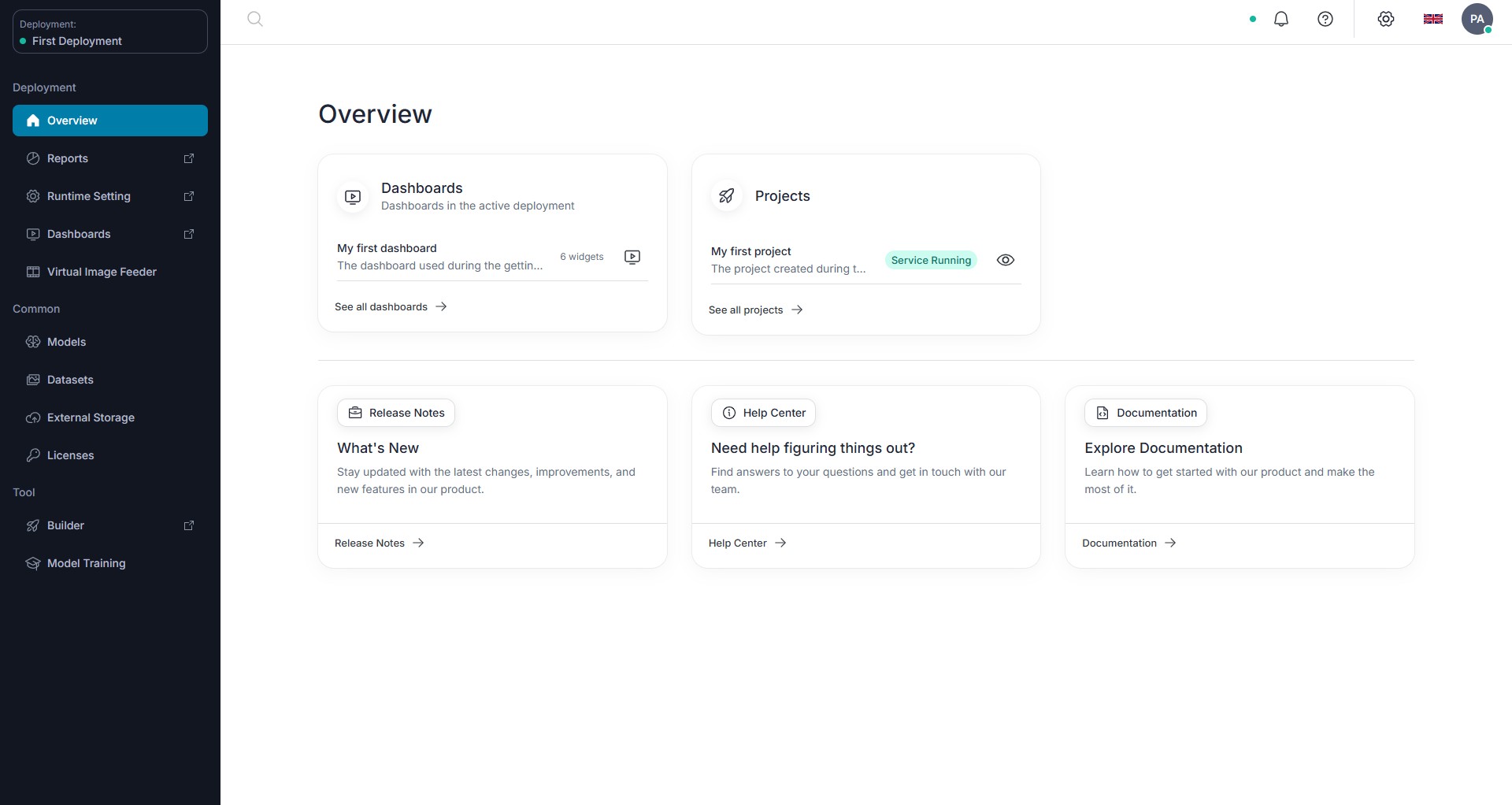
Task: Click arrow next to See all projects
Action: tap(797, 310)
